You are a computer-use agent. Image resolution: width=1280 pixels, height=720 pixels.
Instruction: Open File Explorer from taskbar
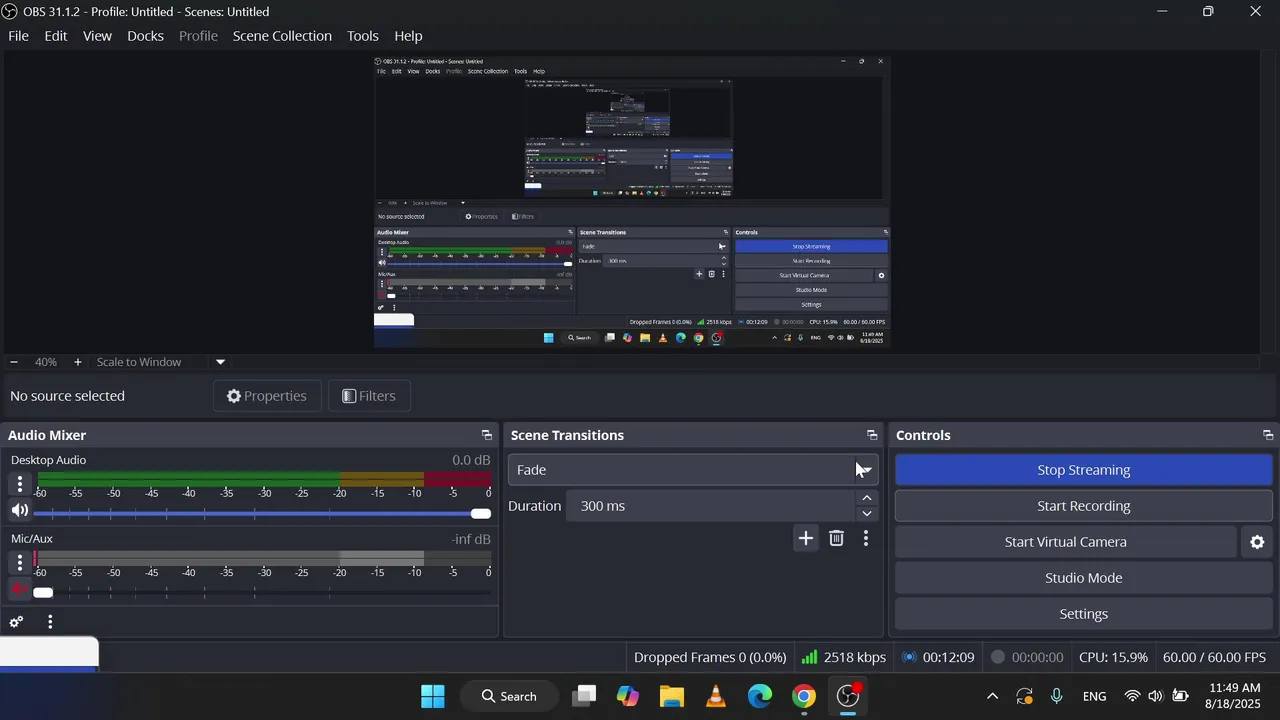pos(672,696)
